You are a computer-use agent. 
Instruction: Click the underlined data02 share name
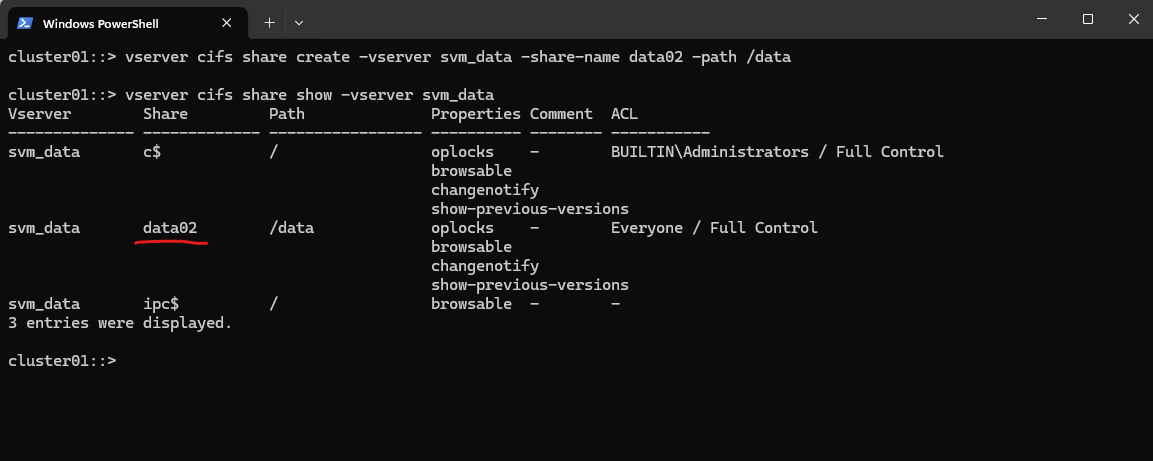coord(170,228)
